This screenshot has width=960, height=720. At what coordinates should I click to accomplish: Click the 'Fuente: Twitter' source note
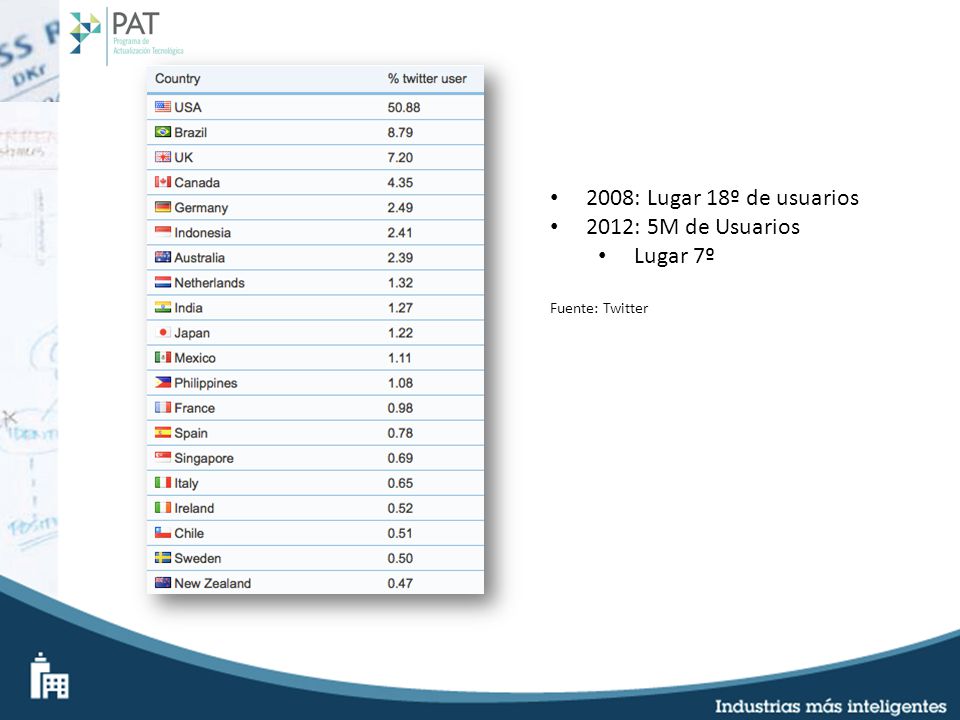pos(599,308)
